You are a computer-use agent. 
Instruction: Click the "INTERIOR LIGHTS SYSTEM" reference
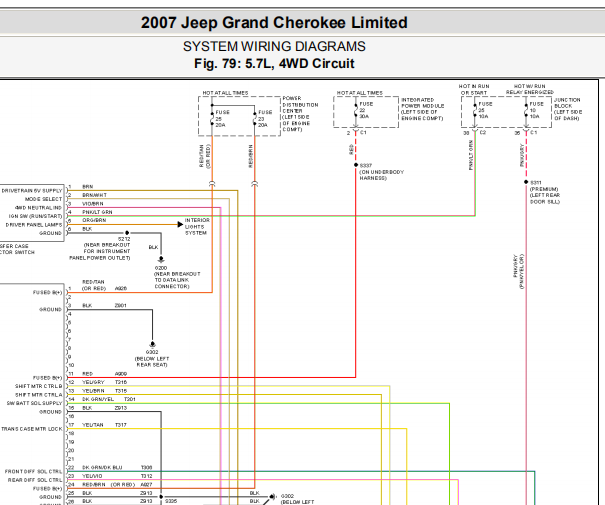(197, 226)
